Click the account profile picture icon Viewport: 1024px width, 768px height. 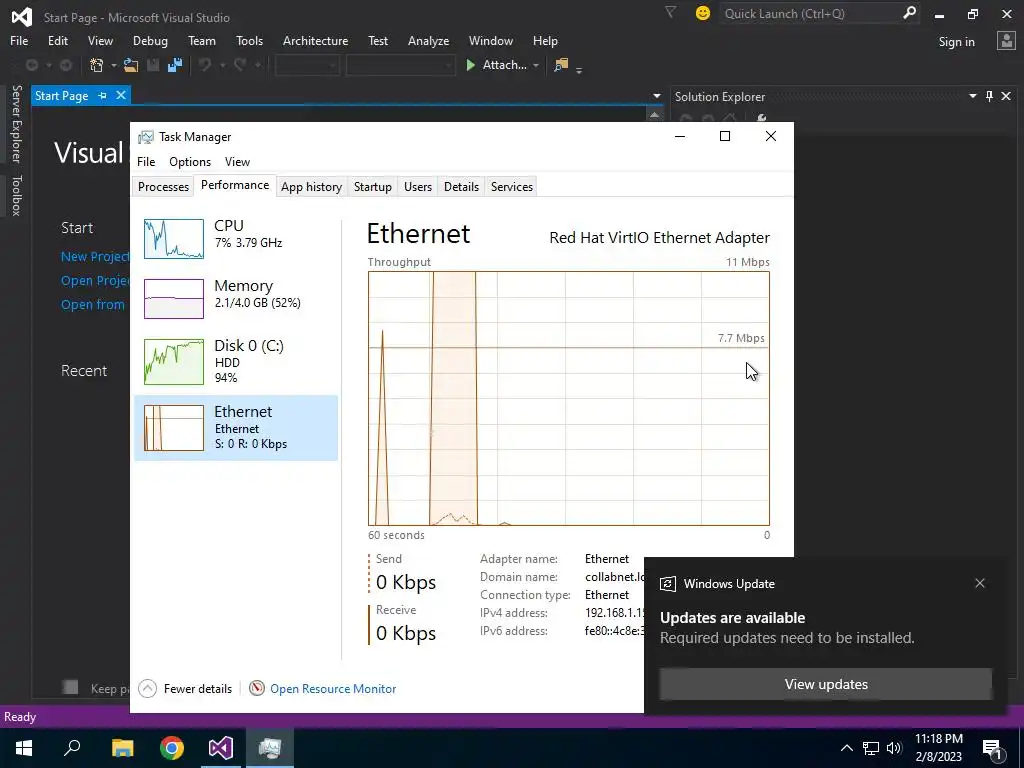pyautogui.click(x=1006, y=41)
